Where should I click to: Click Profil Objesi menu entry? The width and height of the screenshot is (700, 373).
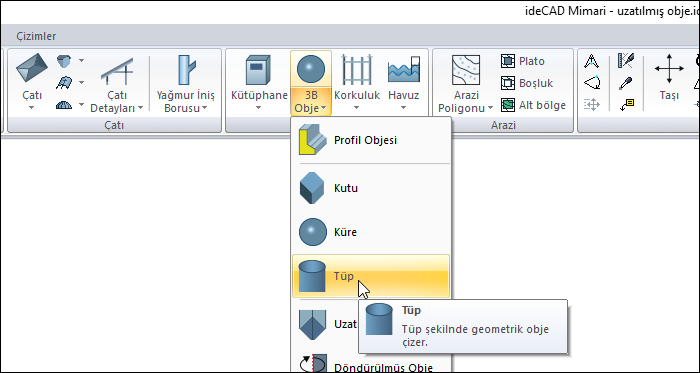371,140
